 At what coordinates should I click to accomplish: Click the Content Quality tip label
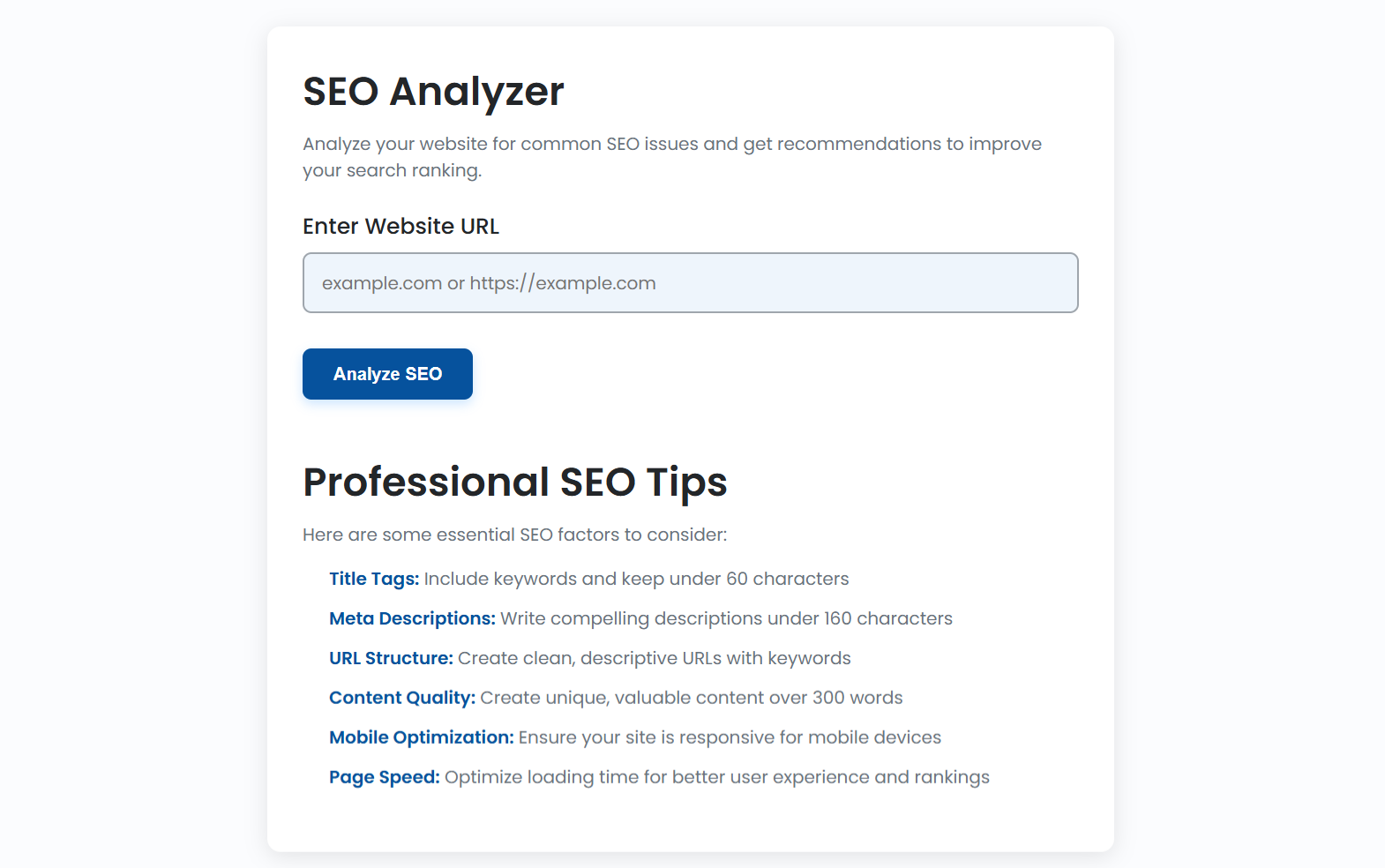[401, 697]
